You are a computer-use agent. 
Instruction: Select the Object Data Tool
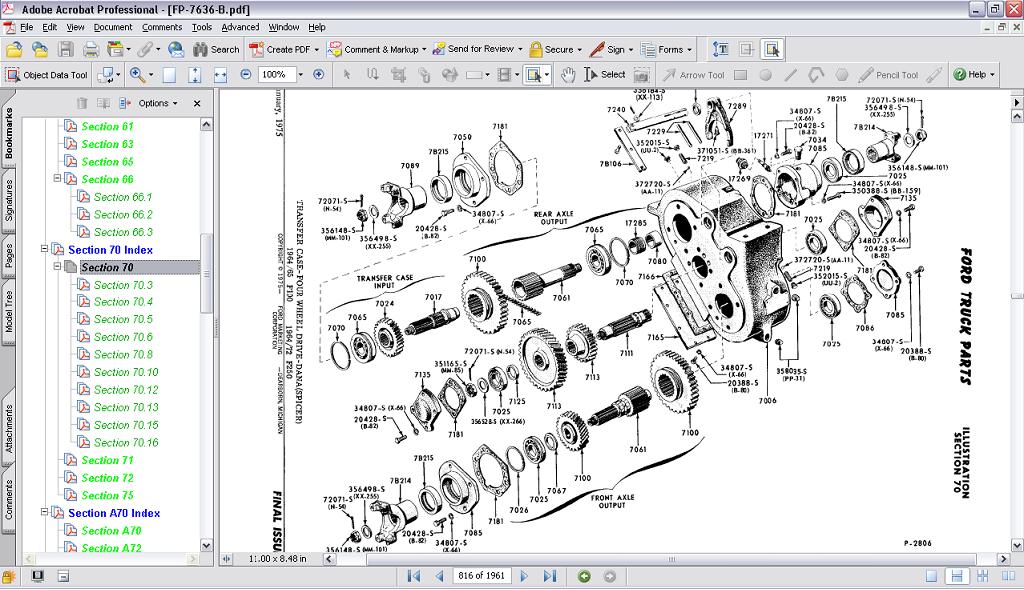[x=46, y=75]
